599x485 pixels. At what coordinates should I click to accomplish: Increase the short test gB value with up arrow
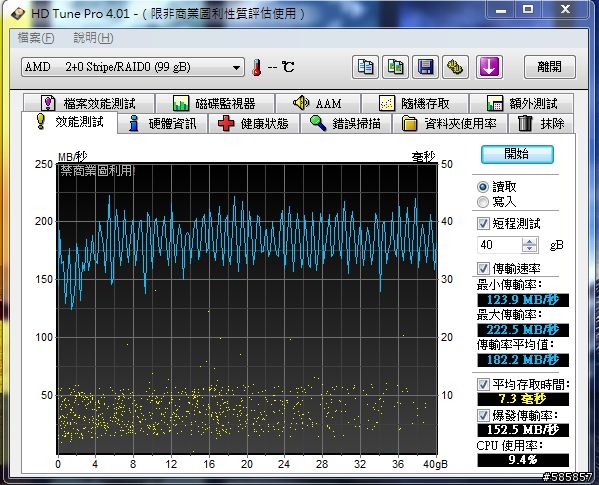pos(529,241)
